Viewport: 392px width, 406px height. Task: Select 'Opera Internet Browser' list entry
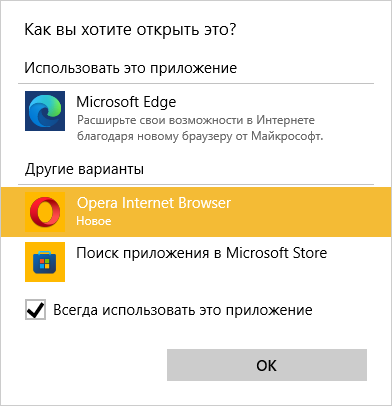coord(196,212)
